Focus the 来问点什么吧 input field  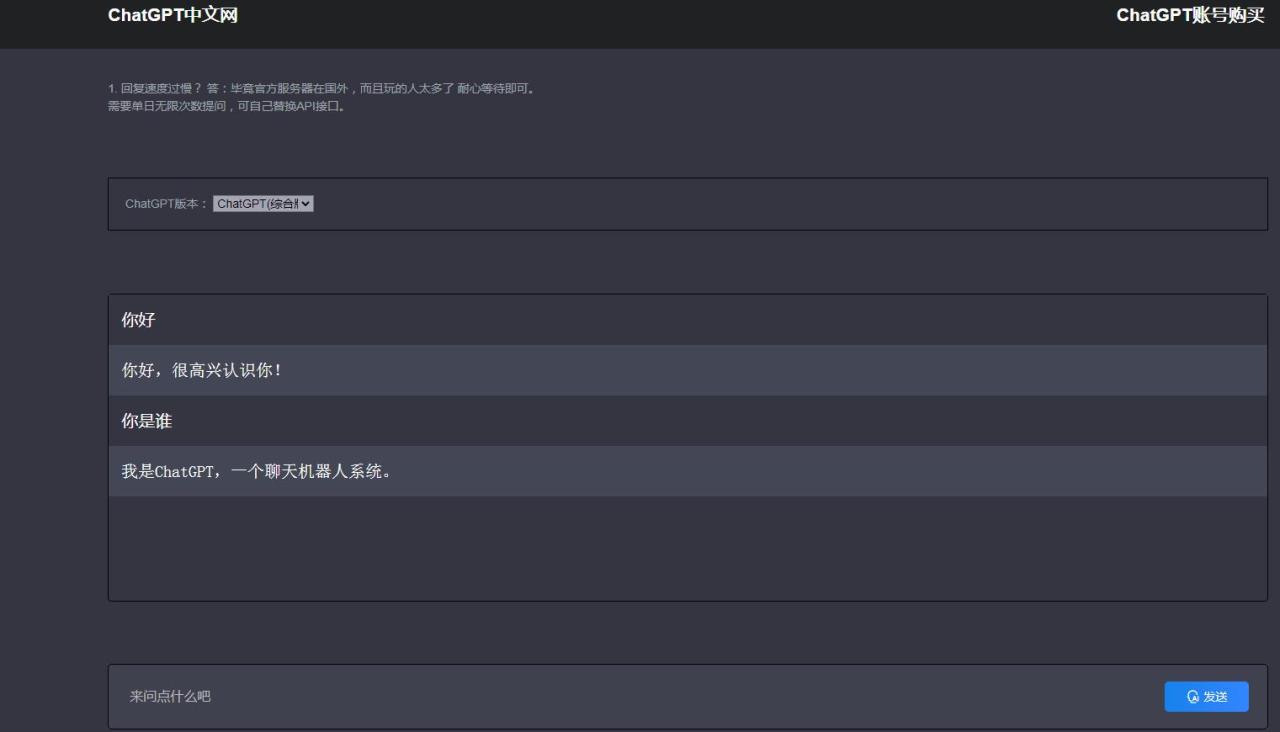click(600, 696)
